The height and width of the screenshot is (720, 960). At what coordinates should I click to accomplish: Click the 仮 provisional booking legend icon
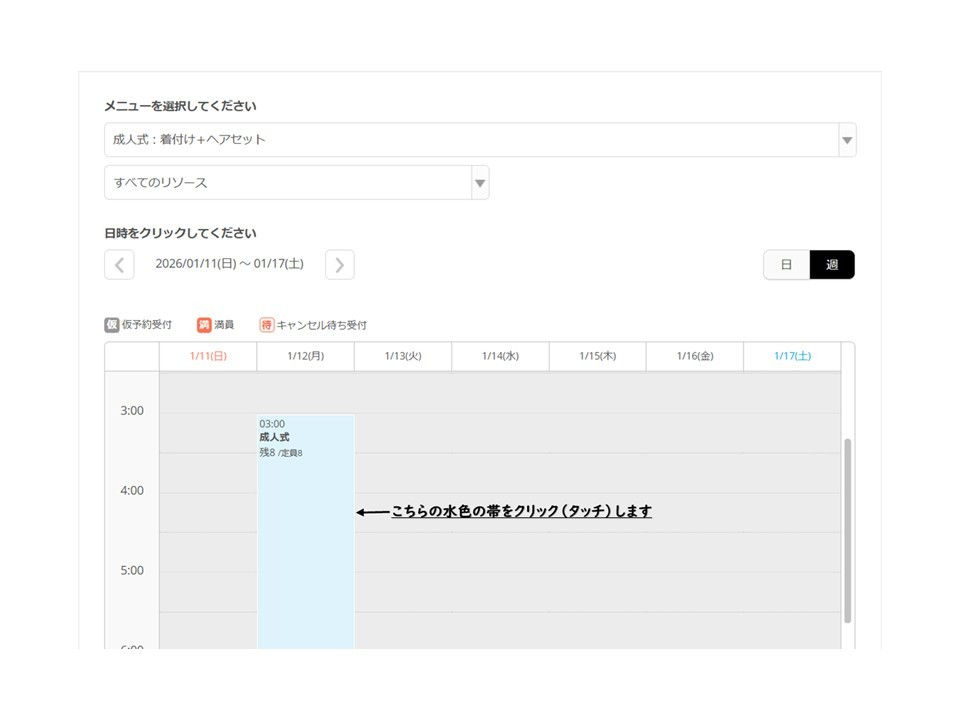click(111, 324)
